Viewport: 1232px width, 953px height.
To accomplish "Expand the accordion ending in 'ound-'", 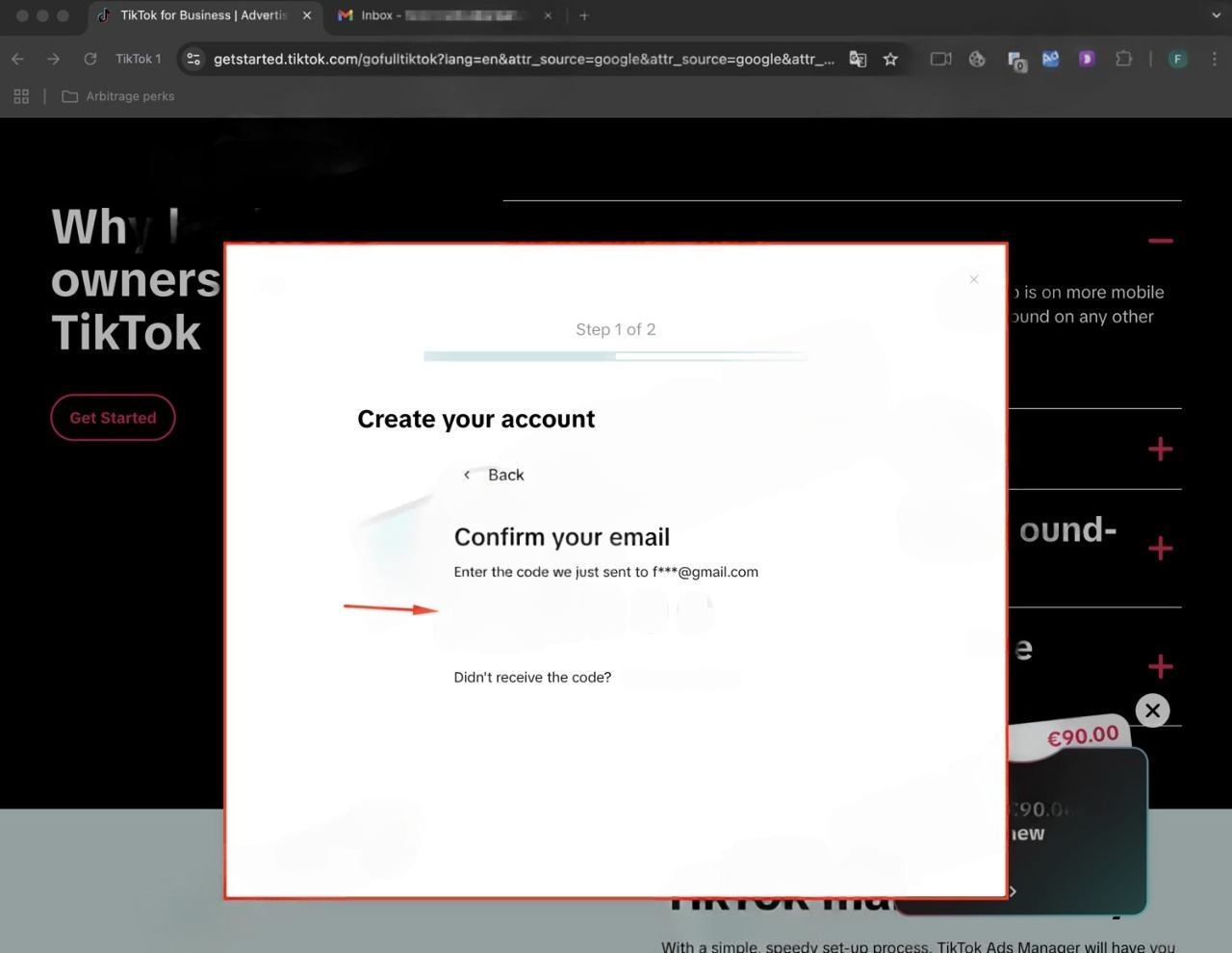I will tap(1161, 549).
